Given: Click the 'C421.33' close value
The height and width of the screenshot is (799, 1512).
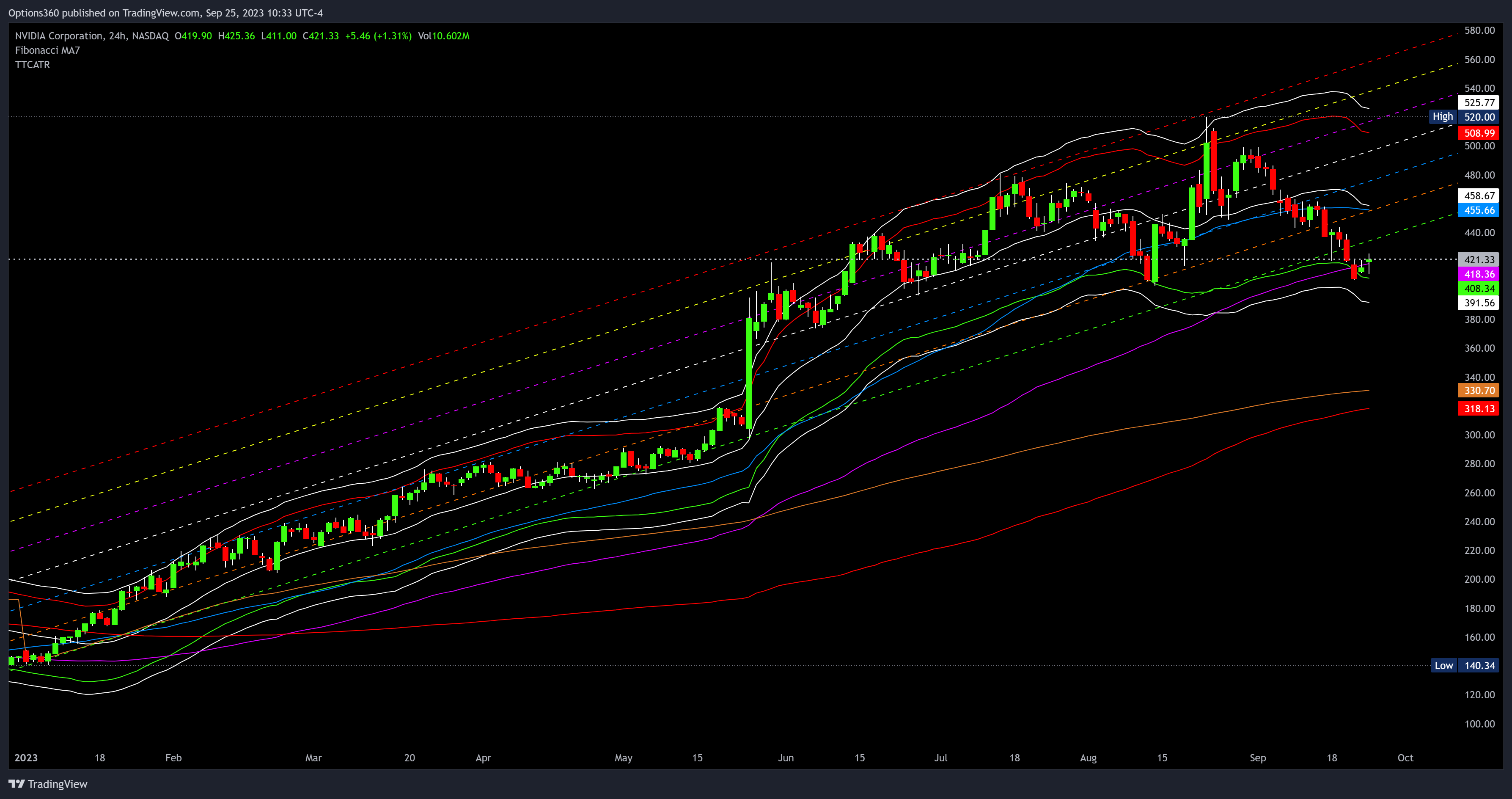Looking at the screenshot, I should coord(321,36).
